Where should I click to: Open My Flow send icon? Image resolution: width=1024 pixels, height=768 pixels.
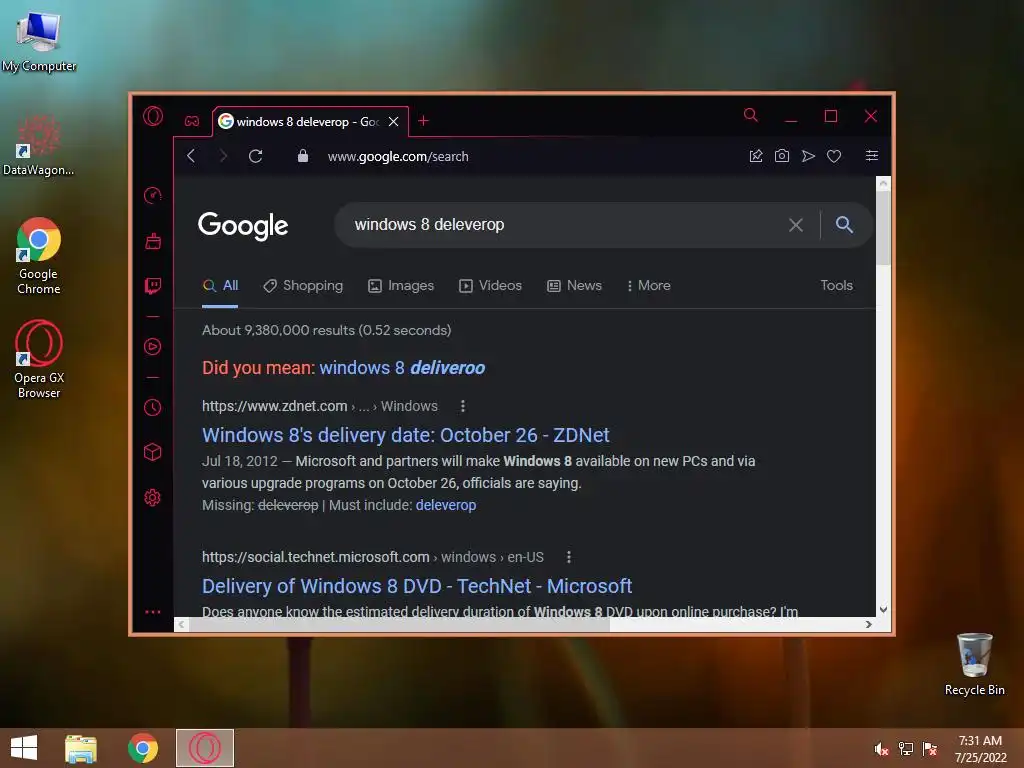point(808,155)
